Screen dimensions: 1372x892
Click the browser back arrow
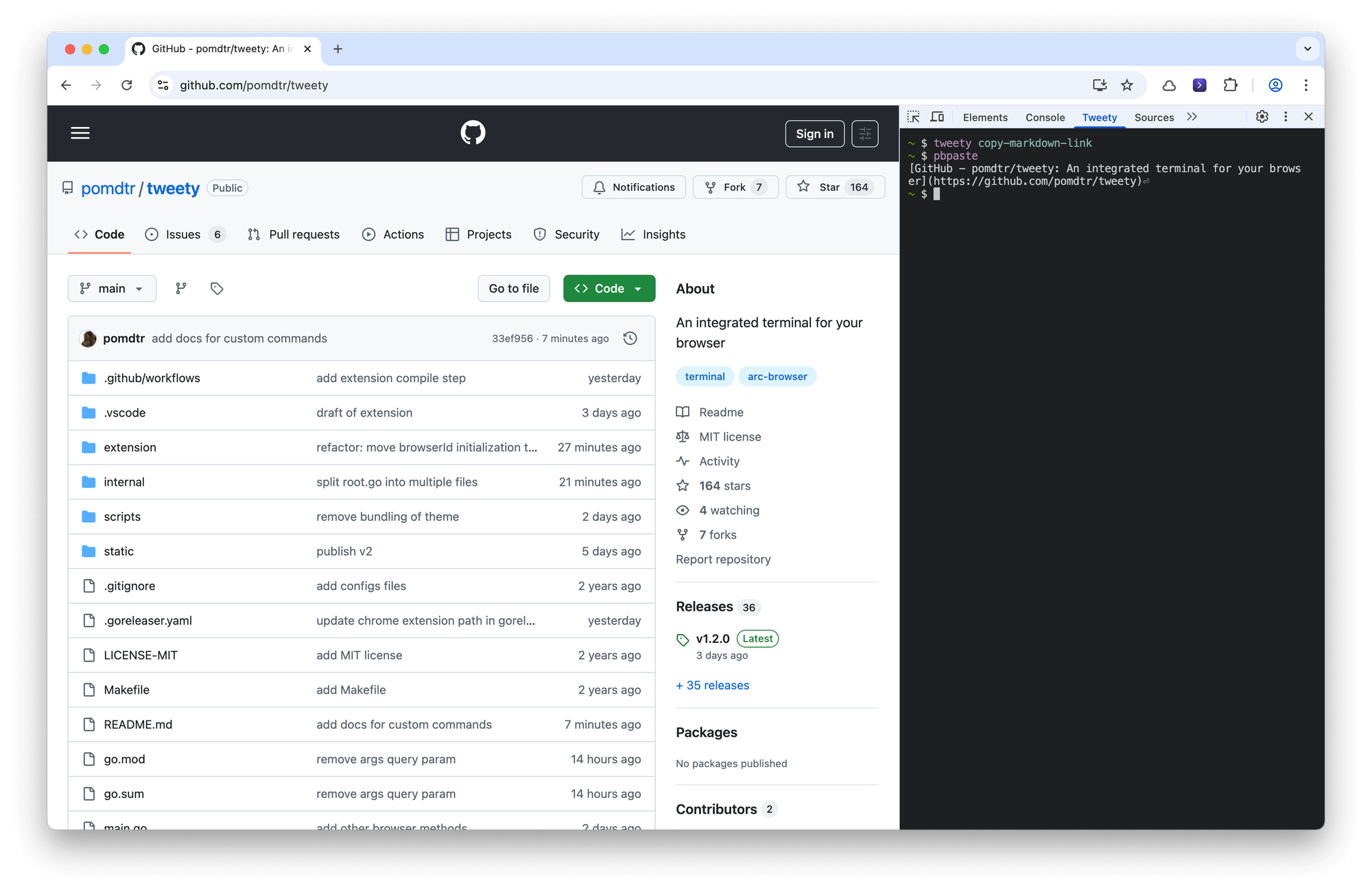click(x=67, y=85)
